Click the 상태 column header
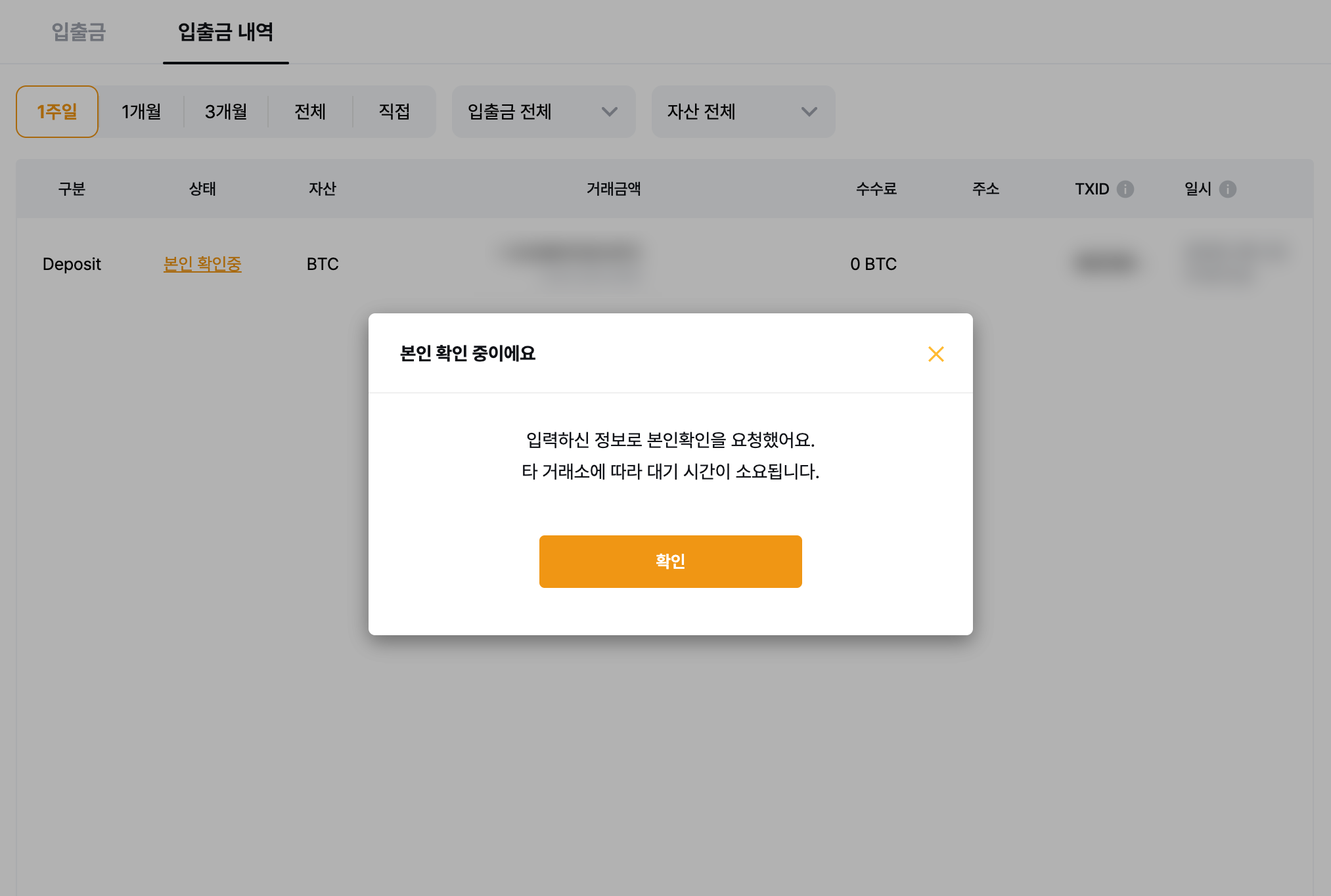The width and height of the screenshot is (1331, 896). click(x=202, y=189)
